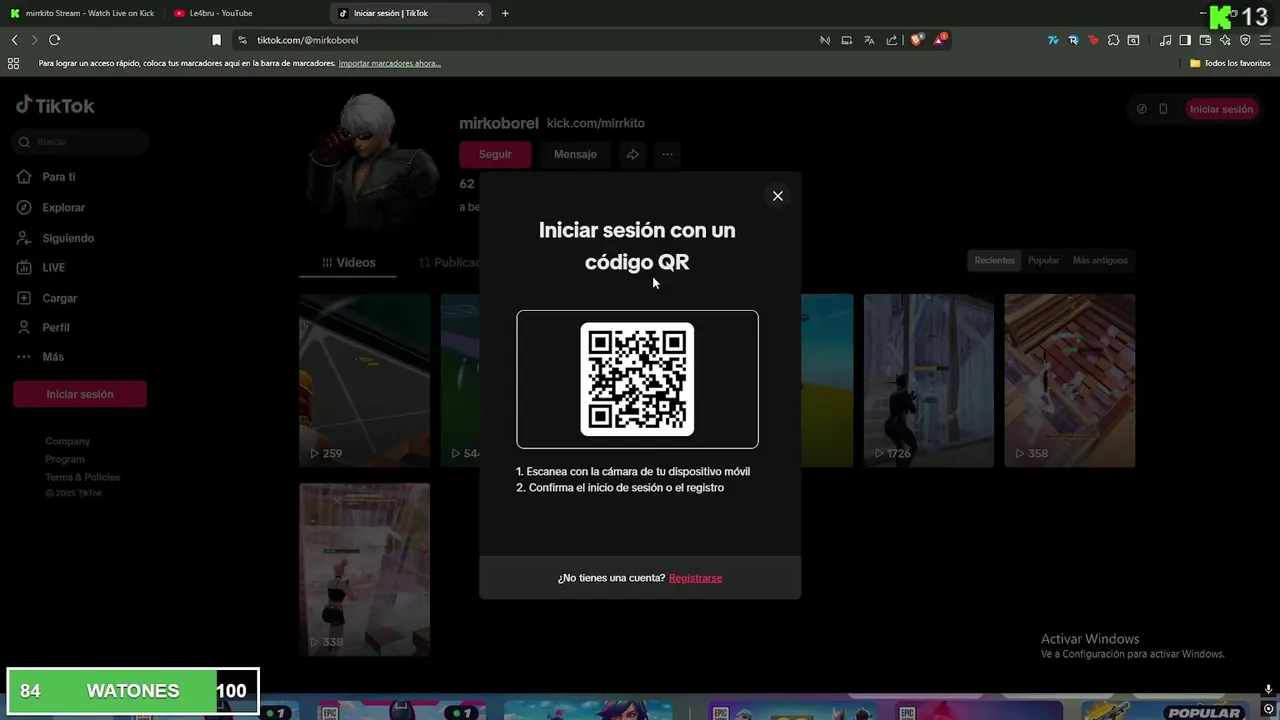Click the bookmark icon beside the address bar
This screenshot has width=1280, height=720.
(216, 40)
